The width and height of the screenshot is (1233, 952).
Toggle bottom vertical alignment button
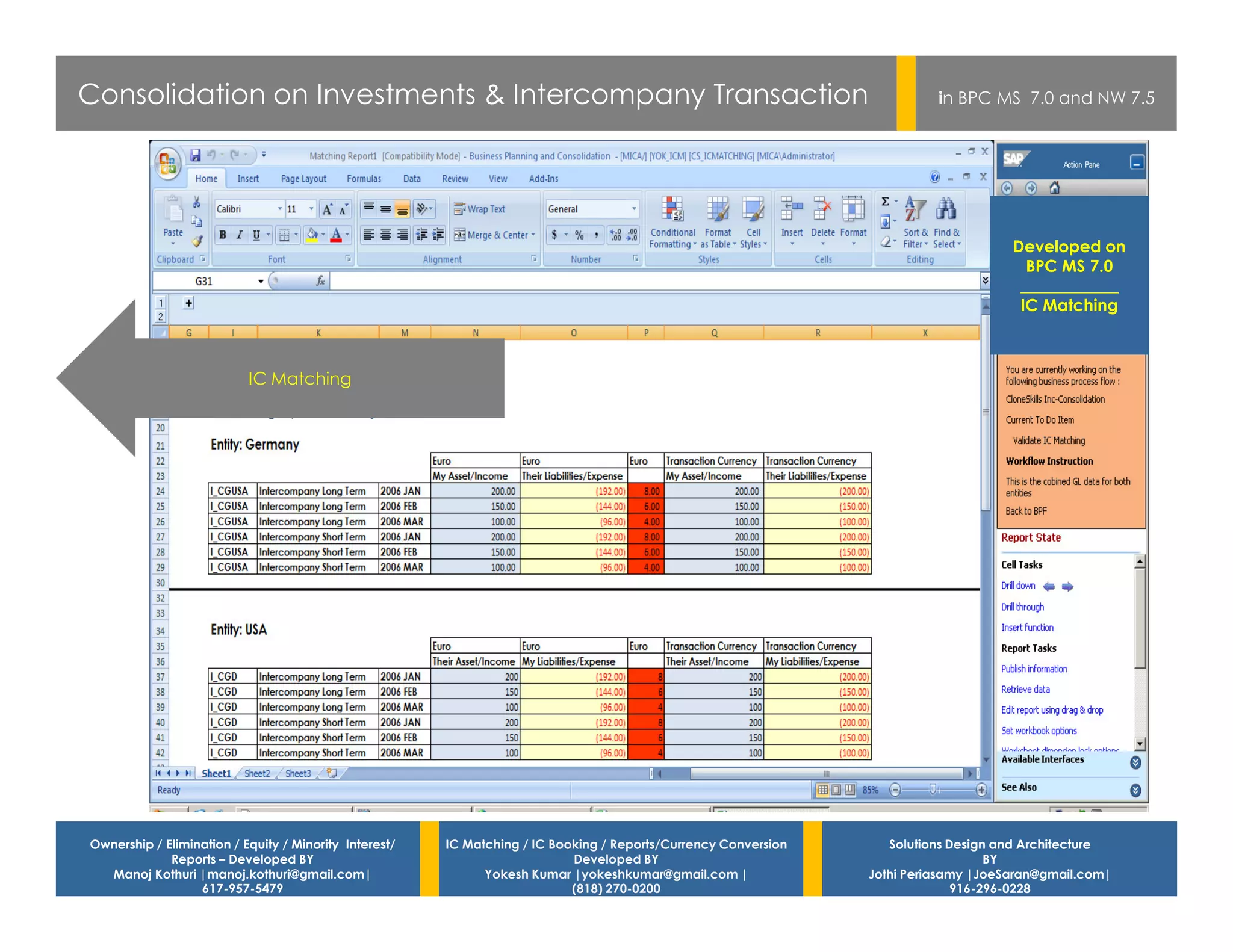(402, 209)
